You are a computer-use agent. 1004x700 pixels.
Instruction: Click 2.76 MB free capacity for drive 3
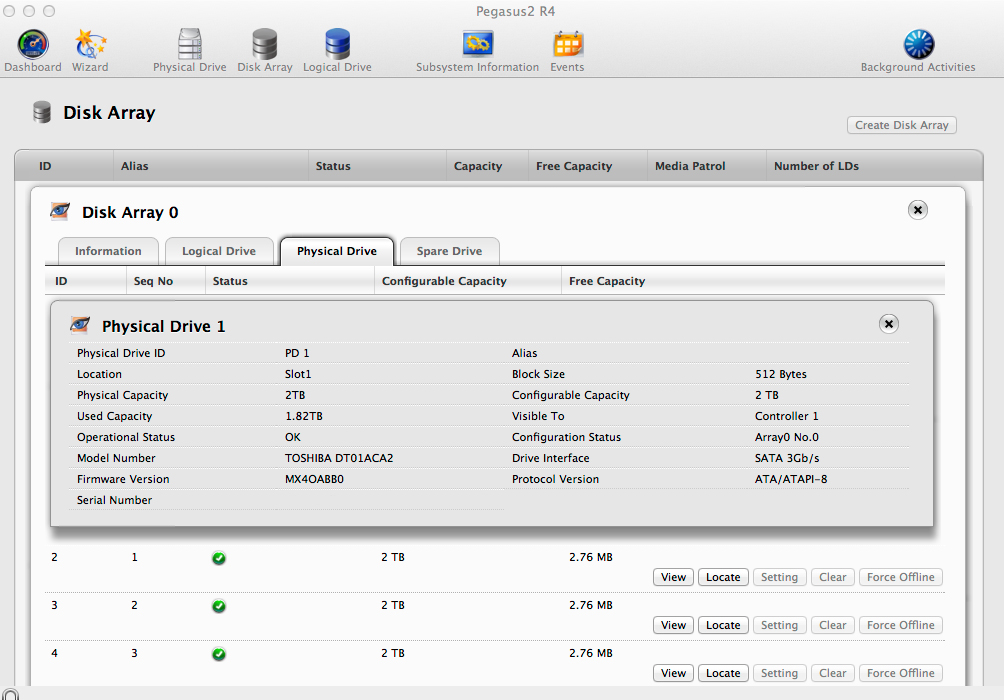point(590,605)
